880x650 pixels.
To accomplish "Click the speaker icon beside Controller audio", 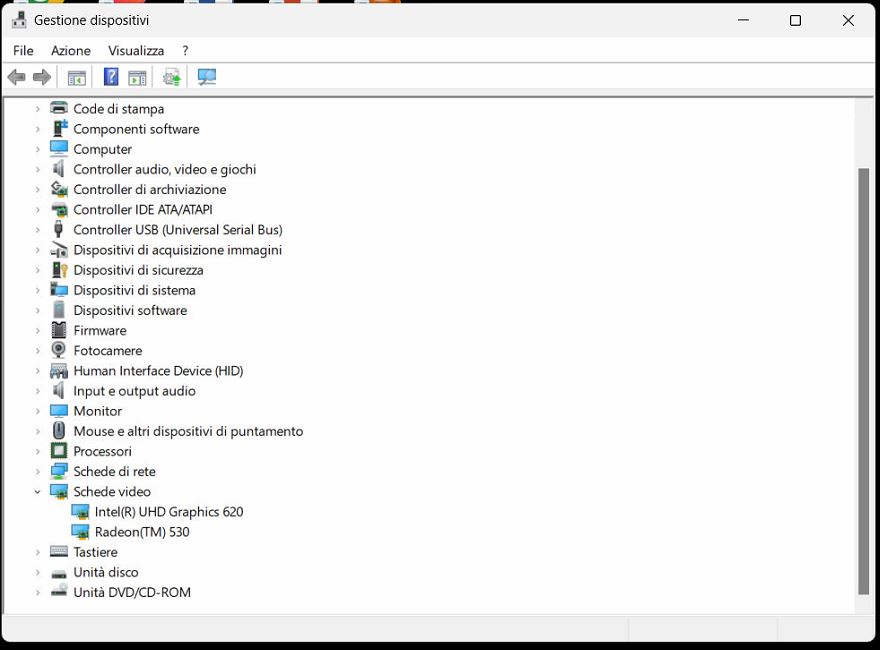I will (x=59, y=168).
